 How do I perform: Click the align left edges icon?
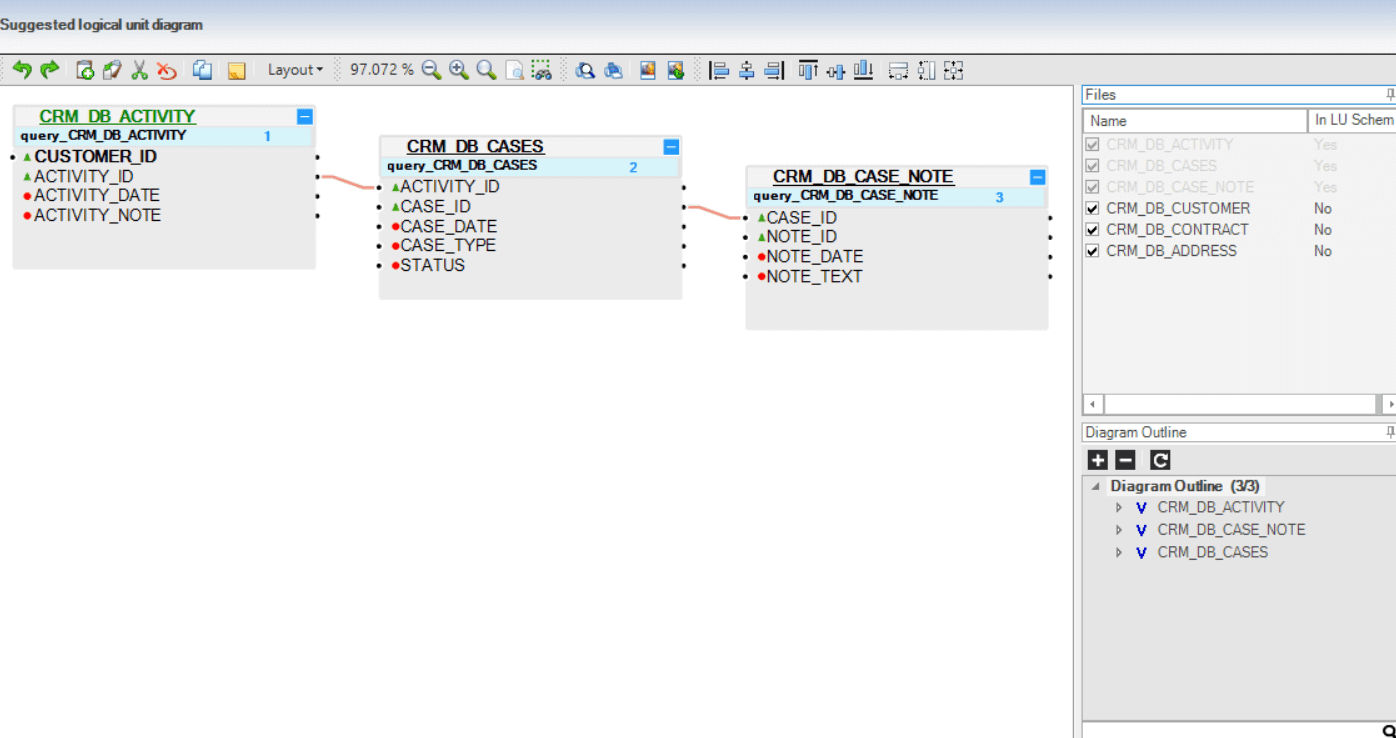(x=718, y=70)
